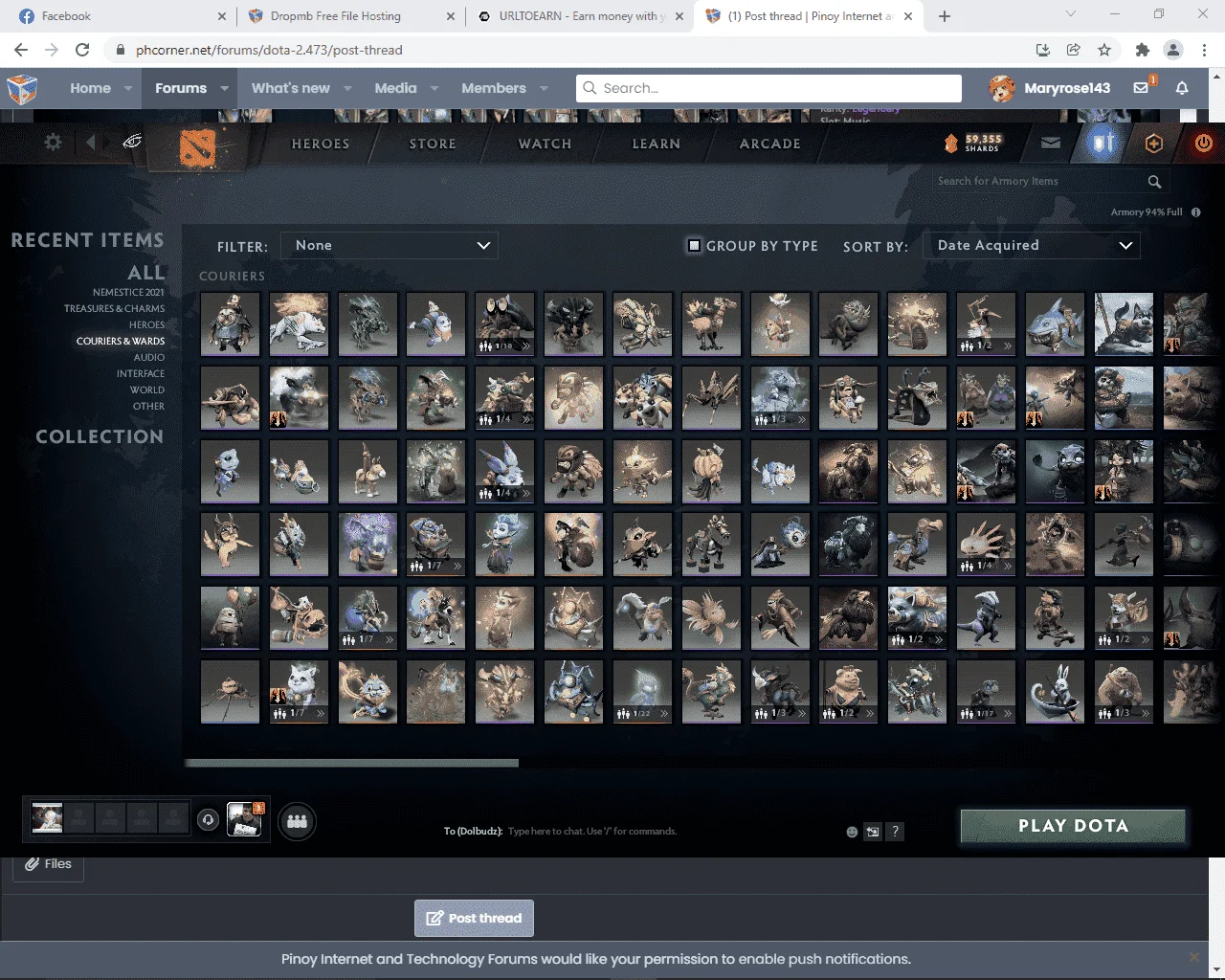Click the armory search magnifier icon
This screenshot has height=980, width=1225.
(x=1154, y=181)
